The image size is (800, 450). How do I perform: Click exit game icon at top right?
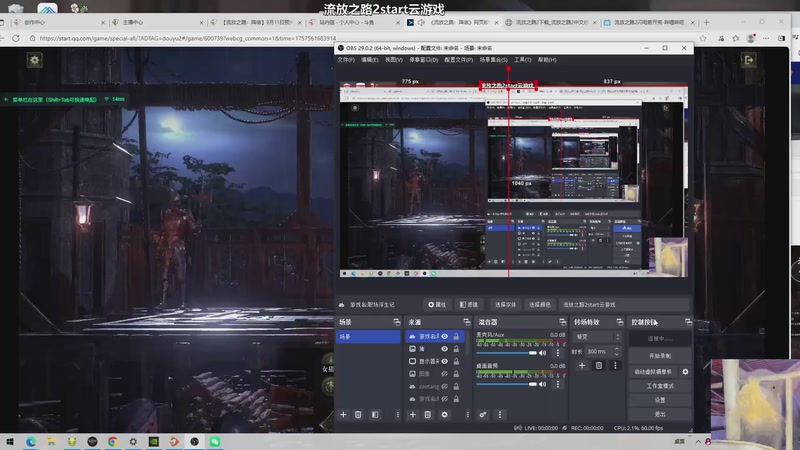click(x=748, y=60)
